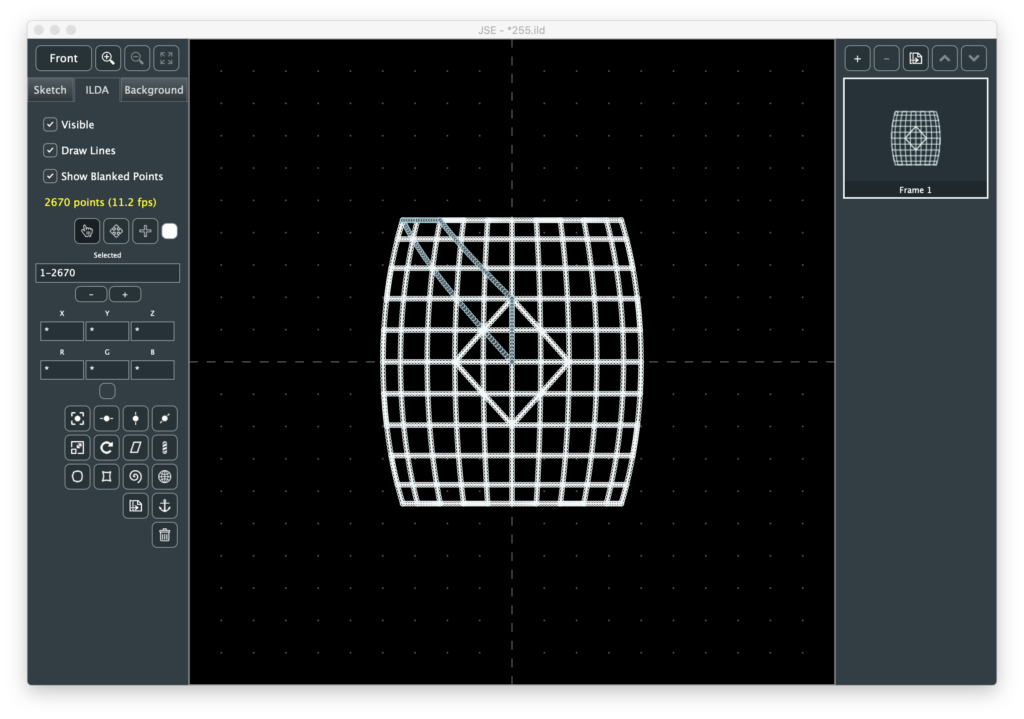This screenshot has height=719, width=1024.
Task: Click the zoom in magnifier icon
Action: [108, 58]
